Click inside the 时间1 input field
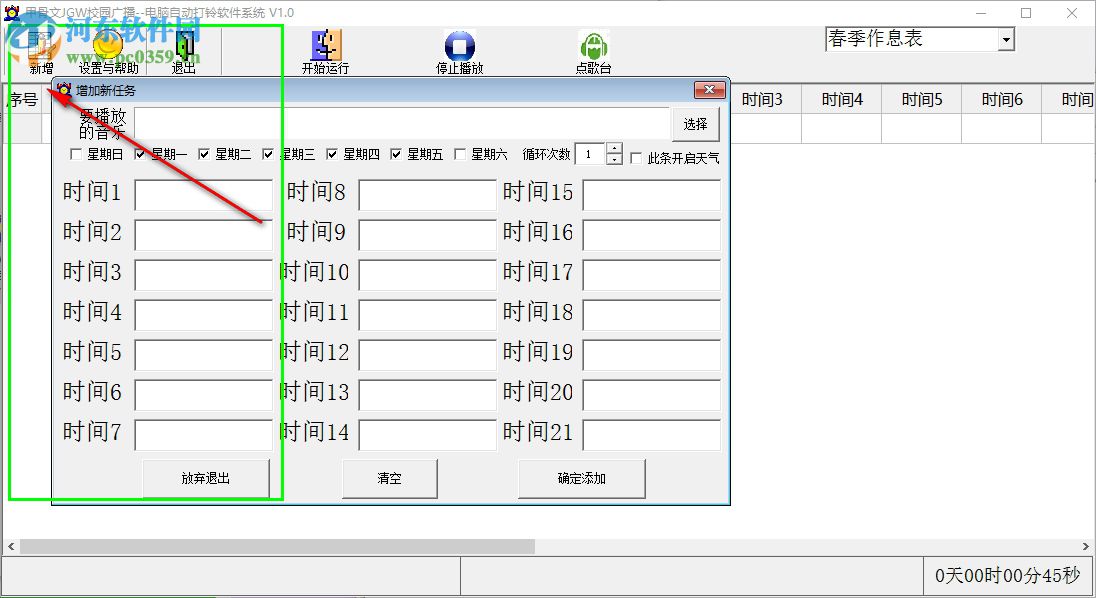The height and width of the screenshot is (598, 1096). [202, 193]
